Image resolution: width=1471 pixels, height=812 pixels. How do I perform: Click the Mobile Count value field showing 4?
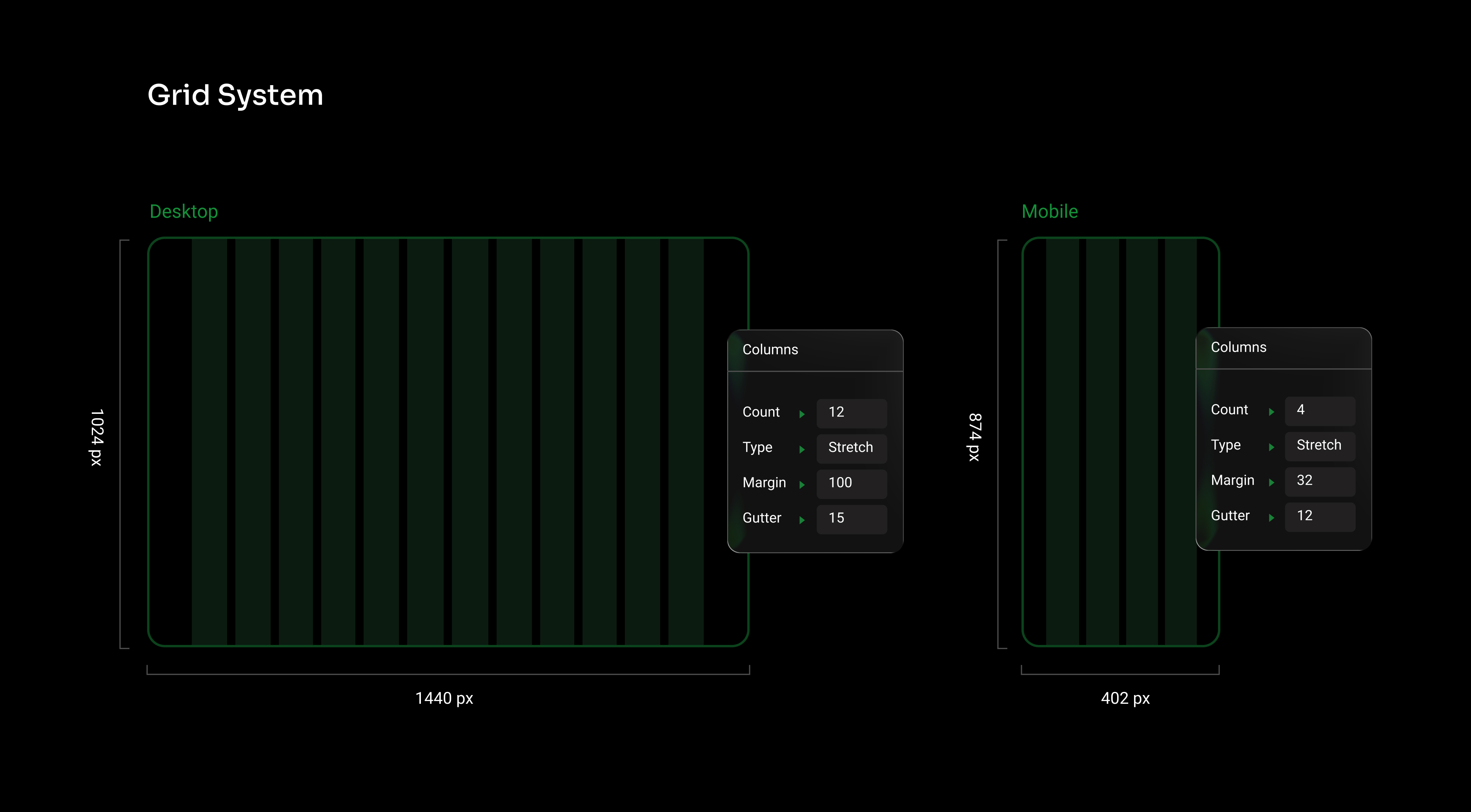1320,411
